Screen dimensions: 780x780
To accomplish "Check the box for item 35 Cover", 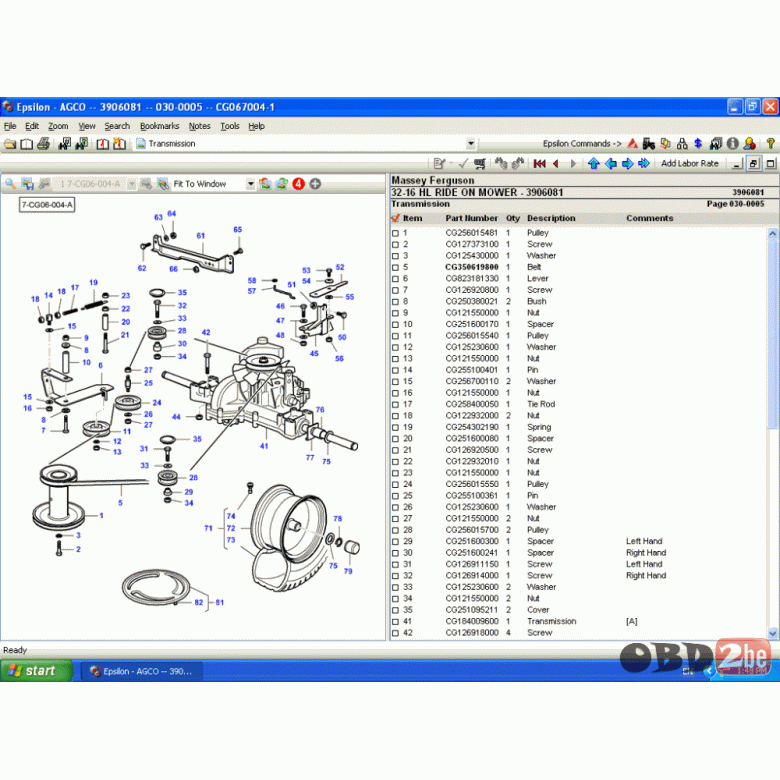I will [395, 610].
